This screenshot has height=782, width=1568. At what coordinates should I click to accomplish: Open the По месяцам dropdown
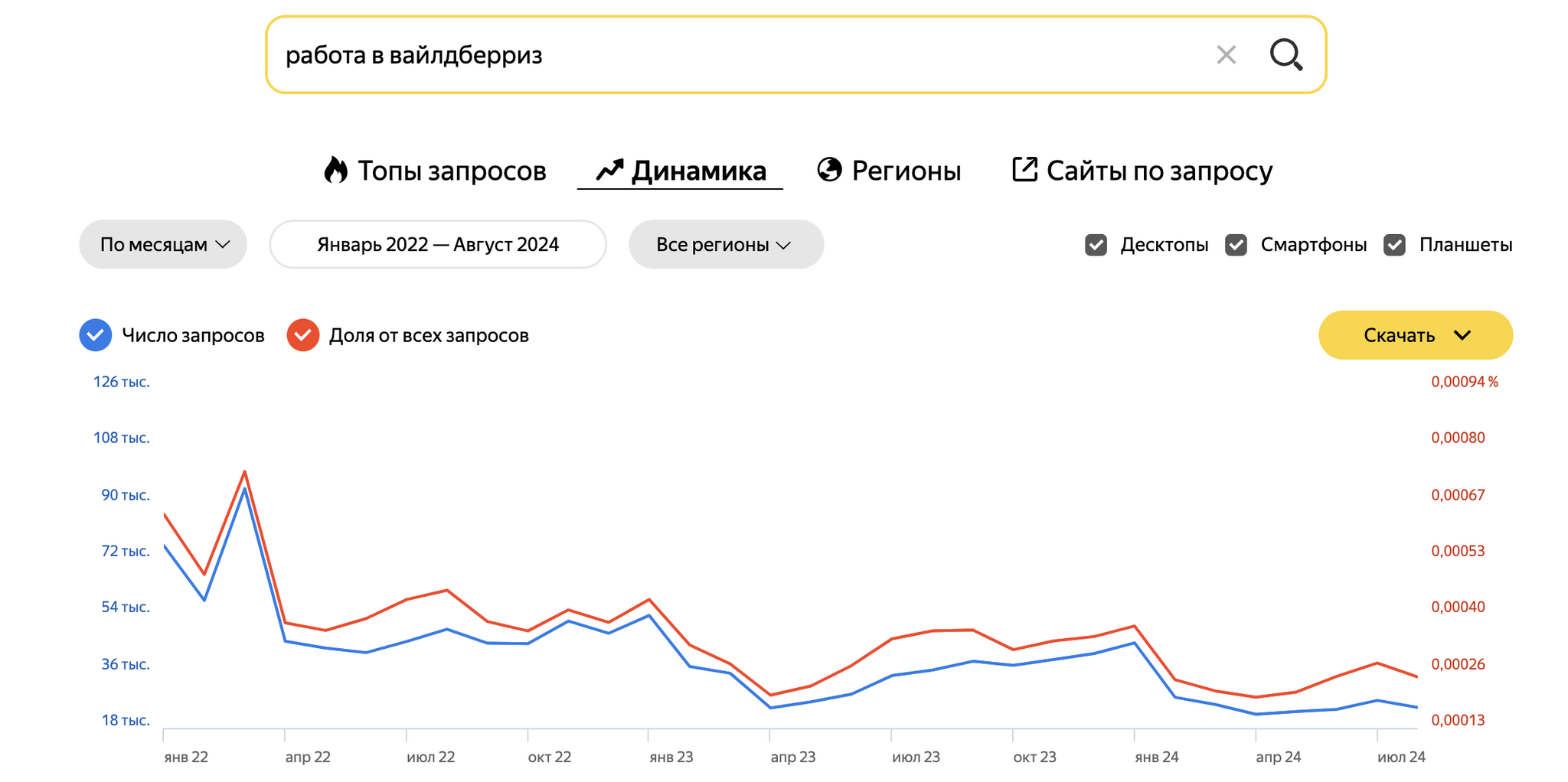coord(163,245)
